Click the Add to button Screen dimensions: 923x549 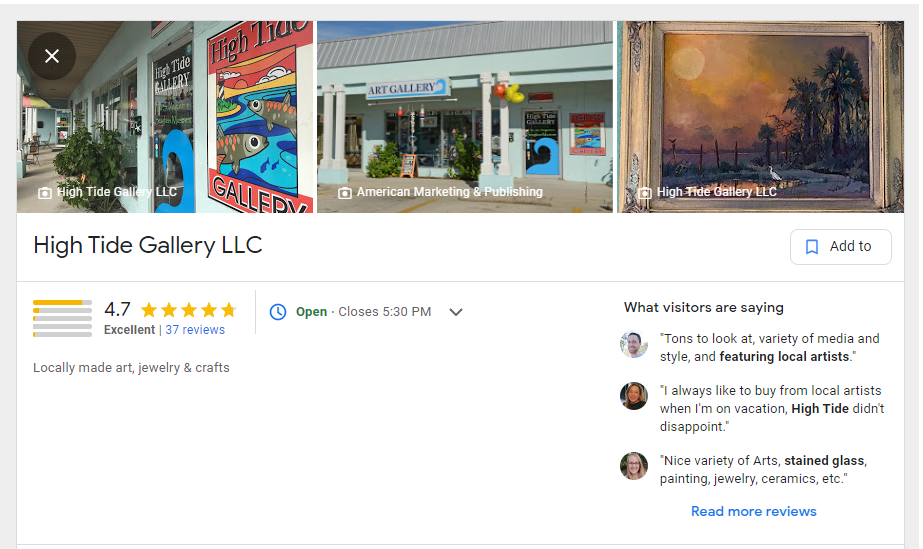(841, 247)
